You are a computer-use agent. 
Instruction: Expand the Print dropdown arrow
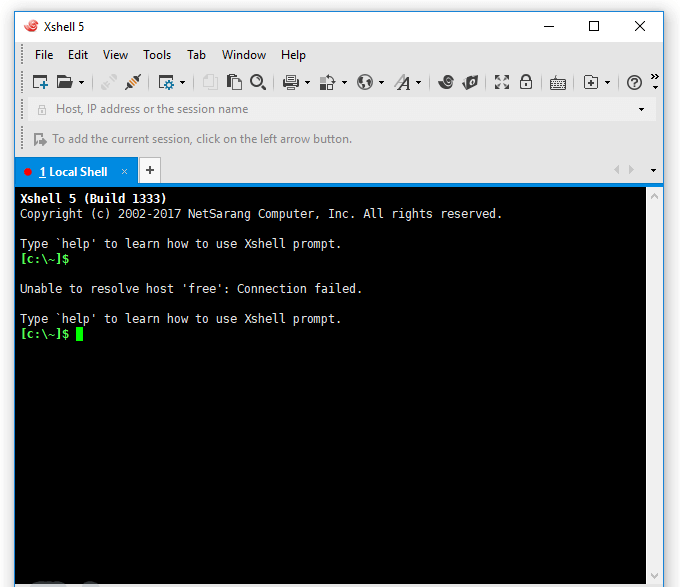point(307,82)
